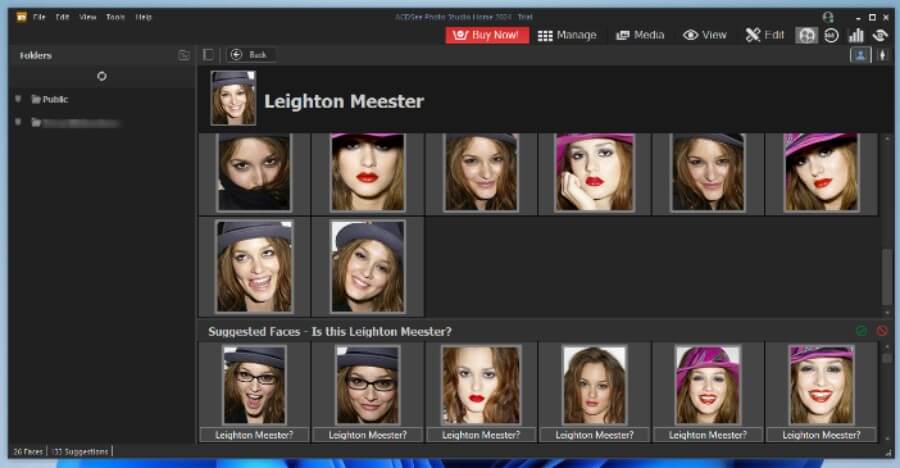
Task: Open the Dashboard bar chart icon
Action: click(x=856, y=35)
